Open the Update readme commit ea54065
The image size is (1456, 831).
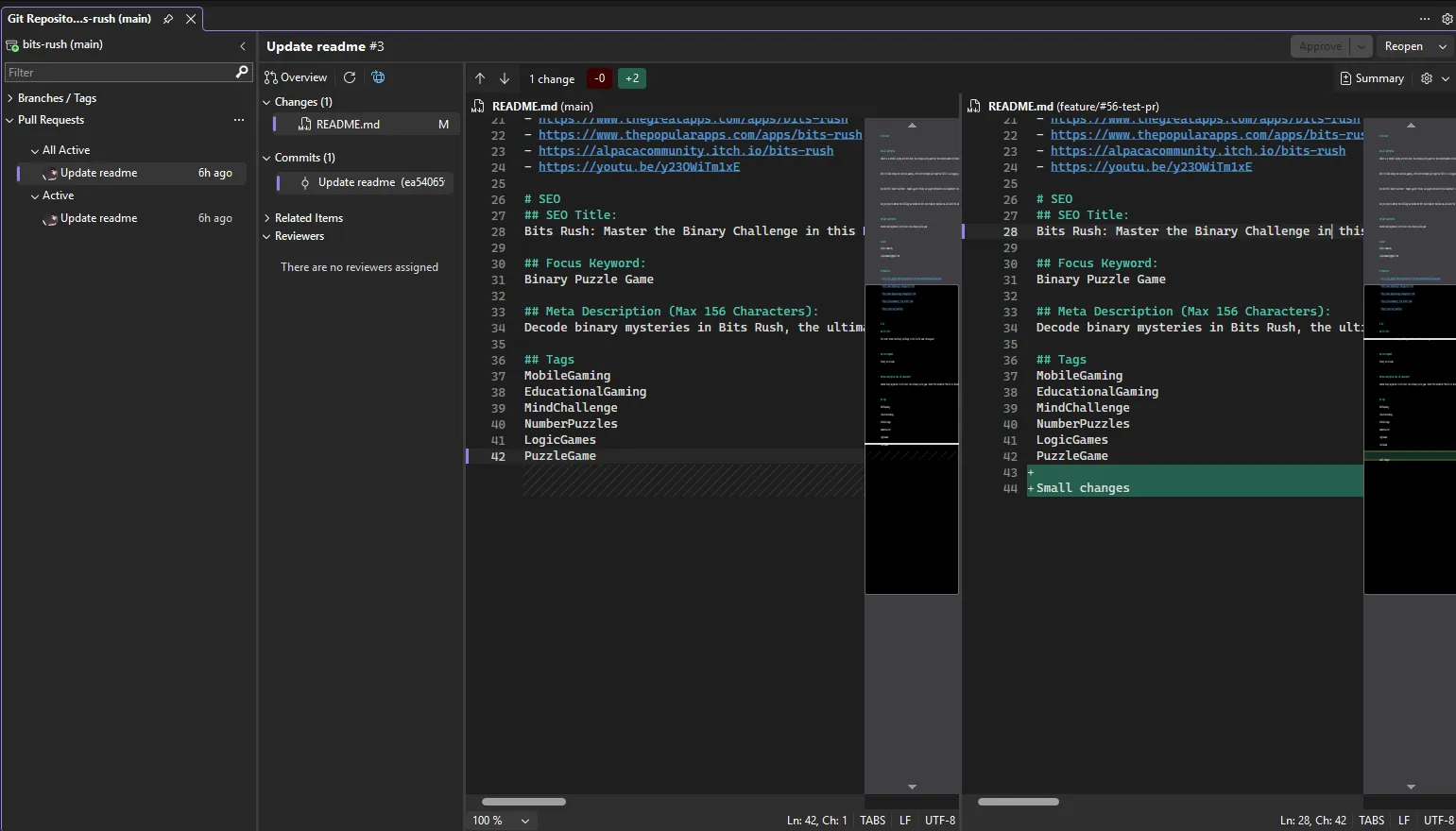(366, 182)
